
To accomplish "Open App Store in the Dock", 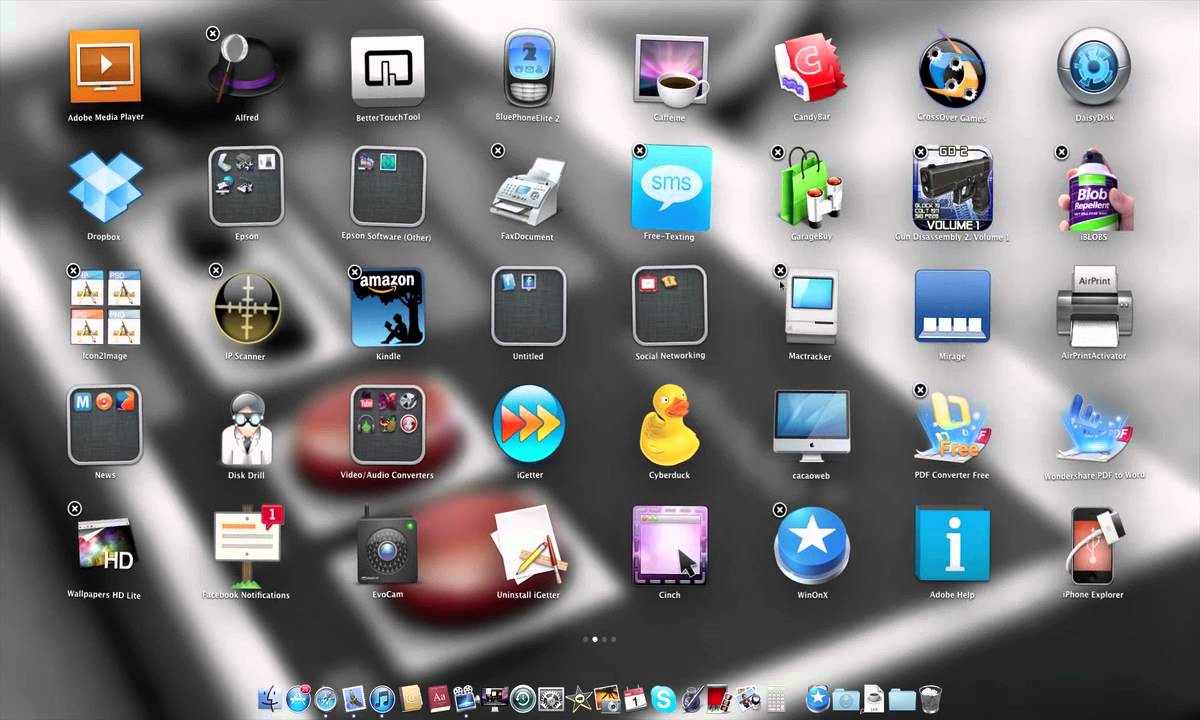I will pyautogui.click(x=299, y=698).
